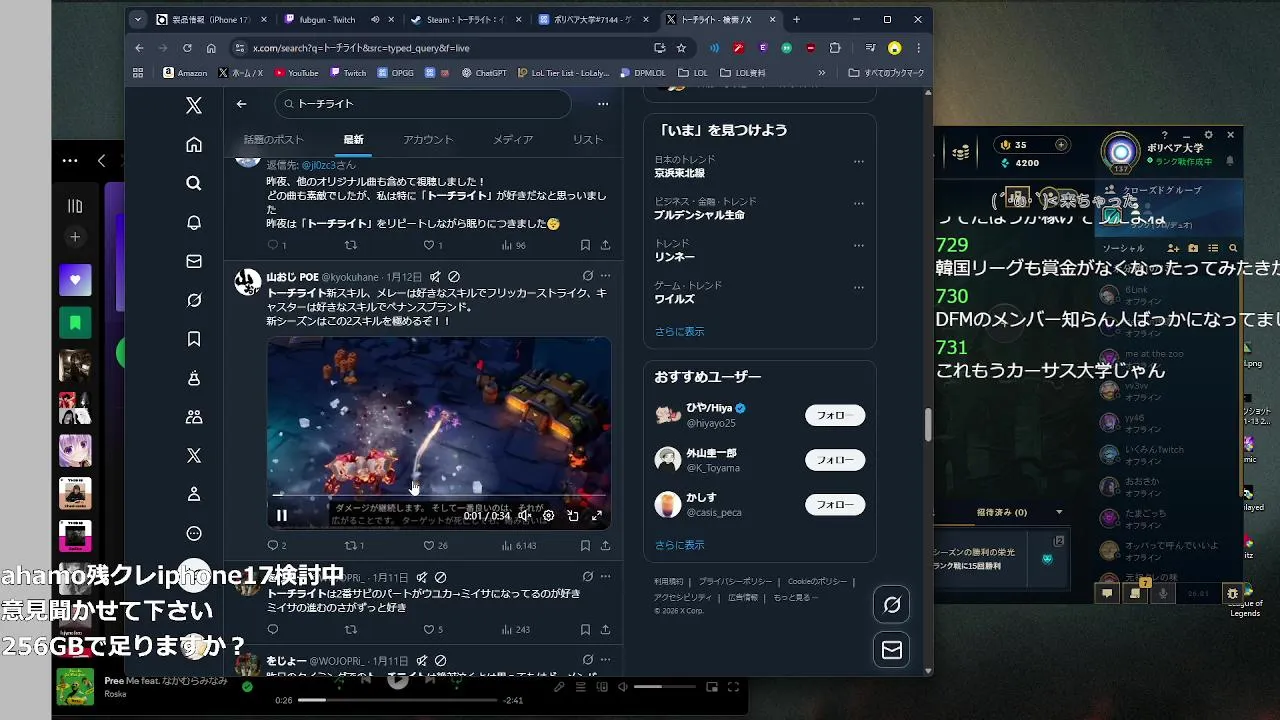Click the add friend icon in League social panel
1280x720 pixels.
[x=1175, y=248]
